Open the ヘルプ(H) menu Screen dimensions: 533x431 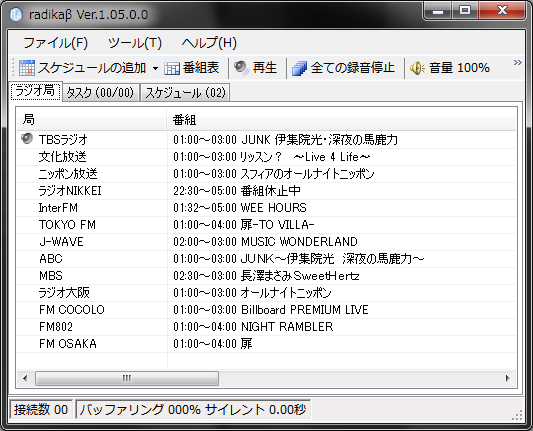(x=209, y=43)
